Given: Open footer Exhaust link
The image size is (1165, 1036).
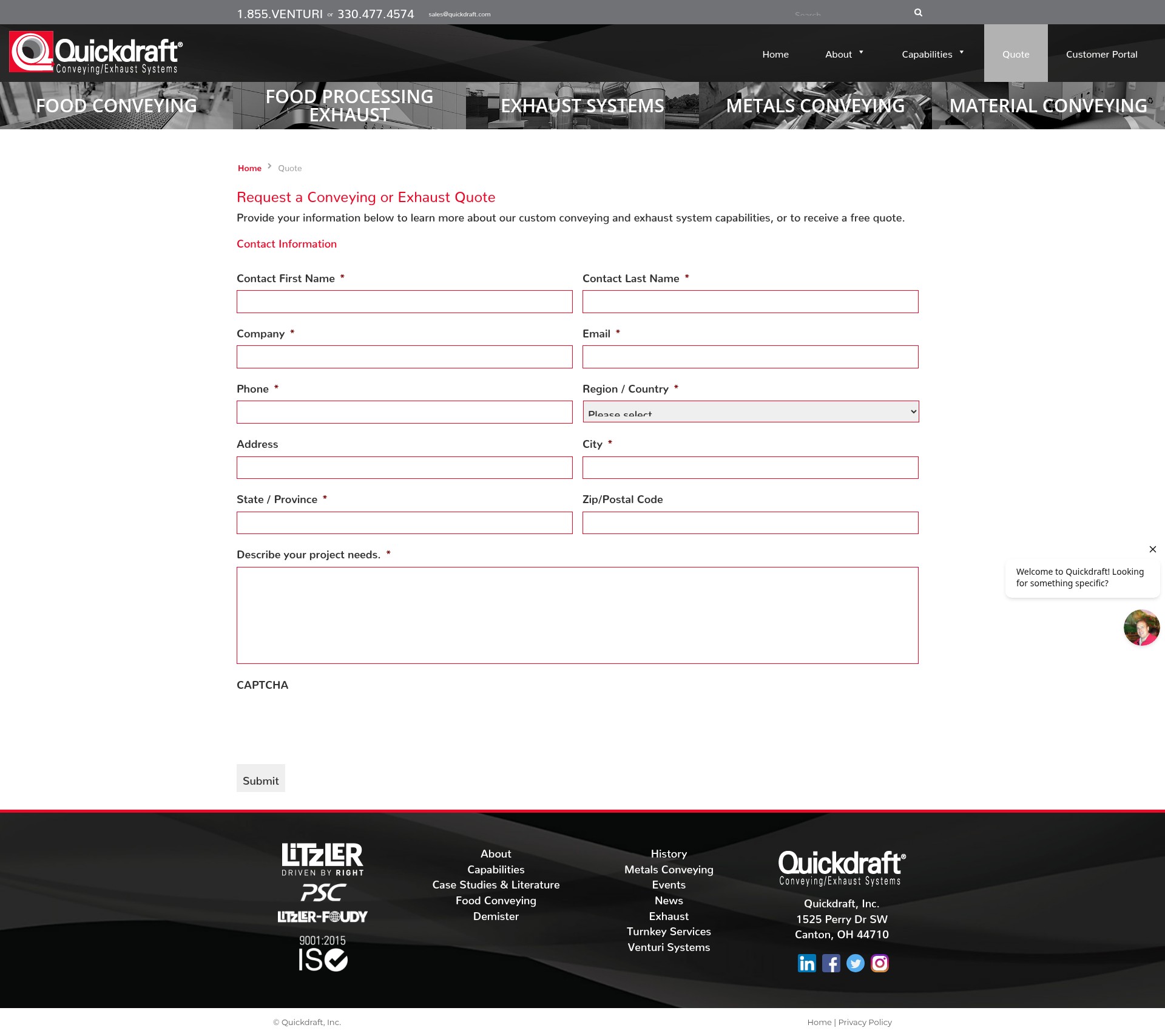Looking at the screenshot, I should (669, 916).
